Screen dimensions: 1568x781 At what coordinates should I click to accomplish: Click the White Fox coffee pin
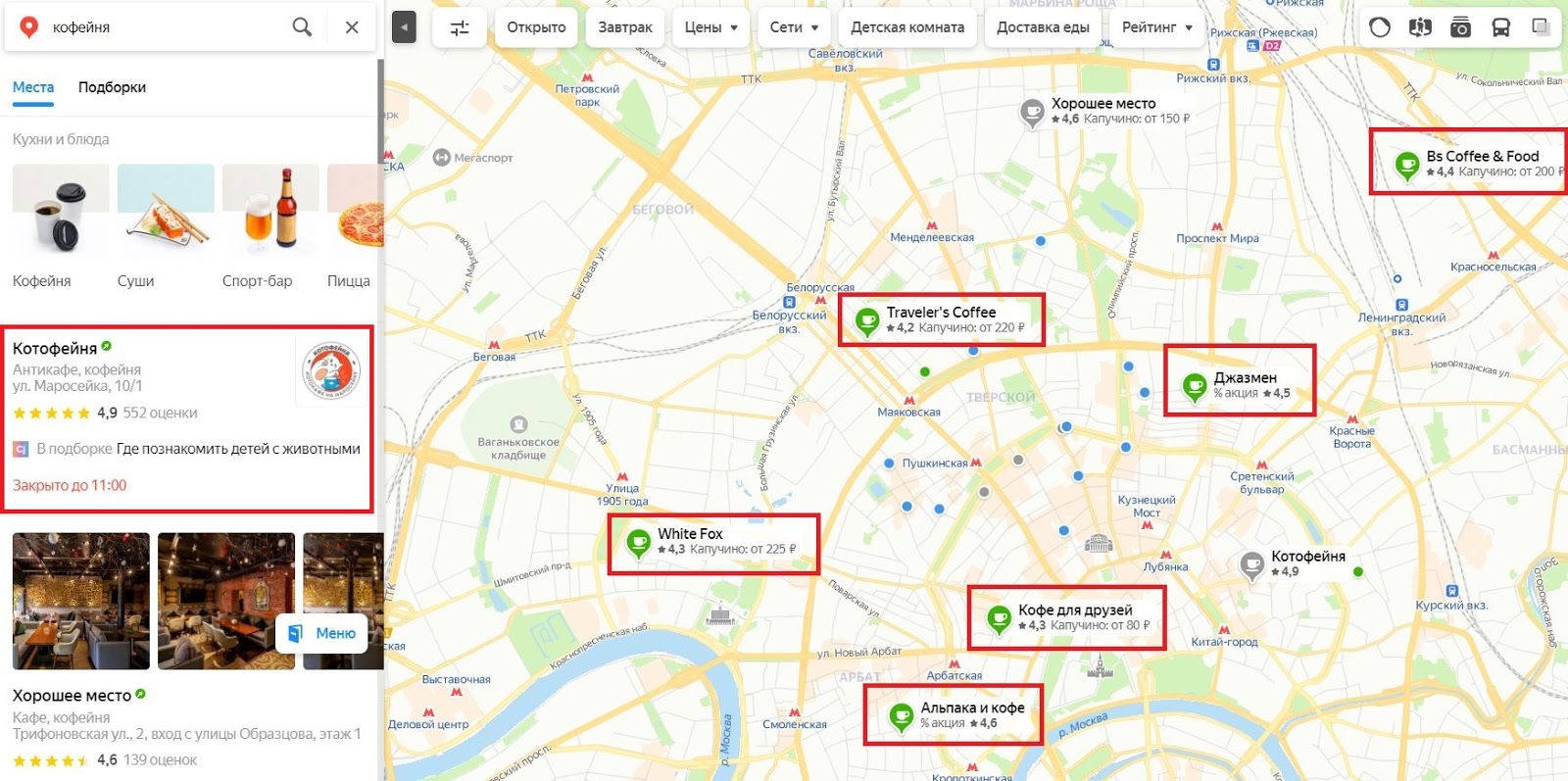pos(638,542)
